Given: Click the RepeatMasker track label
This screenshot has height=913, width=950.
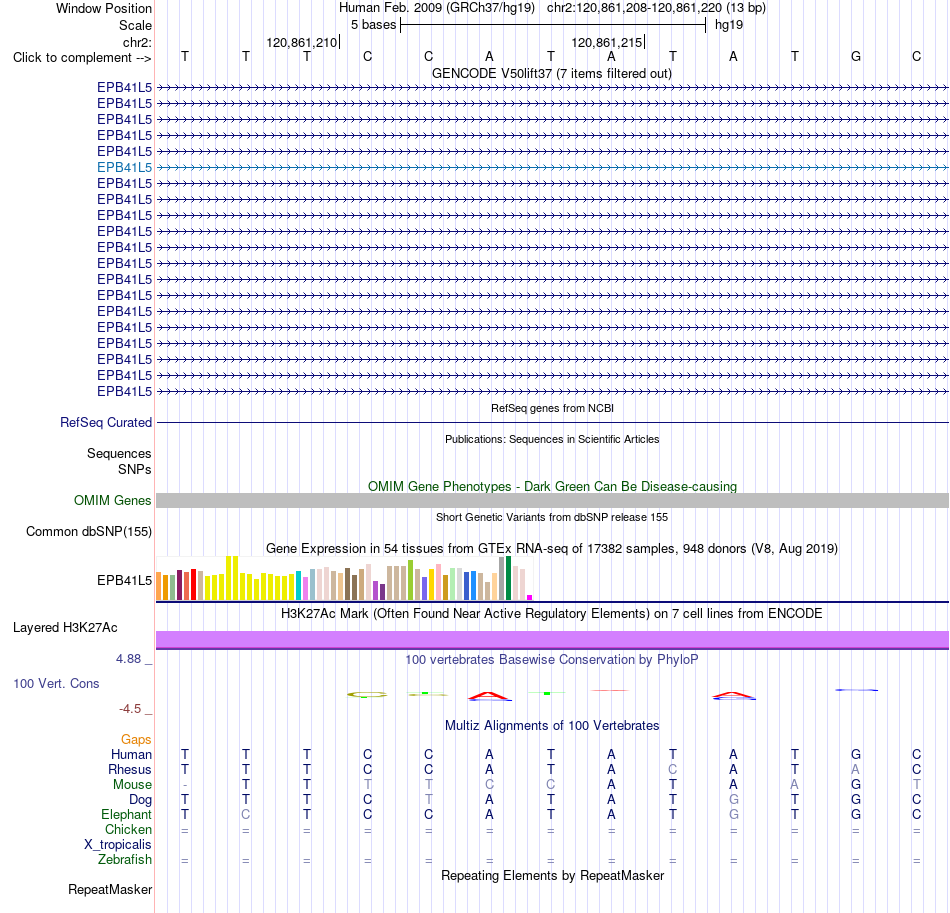Looking at the screenshot, I should 110,889.
